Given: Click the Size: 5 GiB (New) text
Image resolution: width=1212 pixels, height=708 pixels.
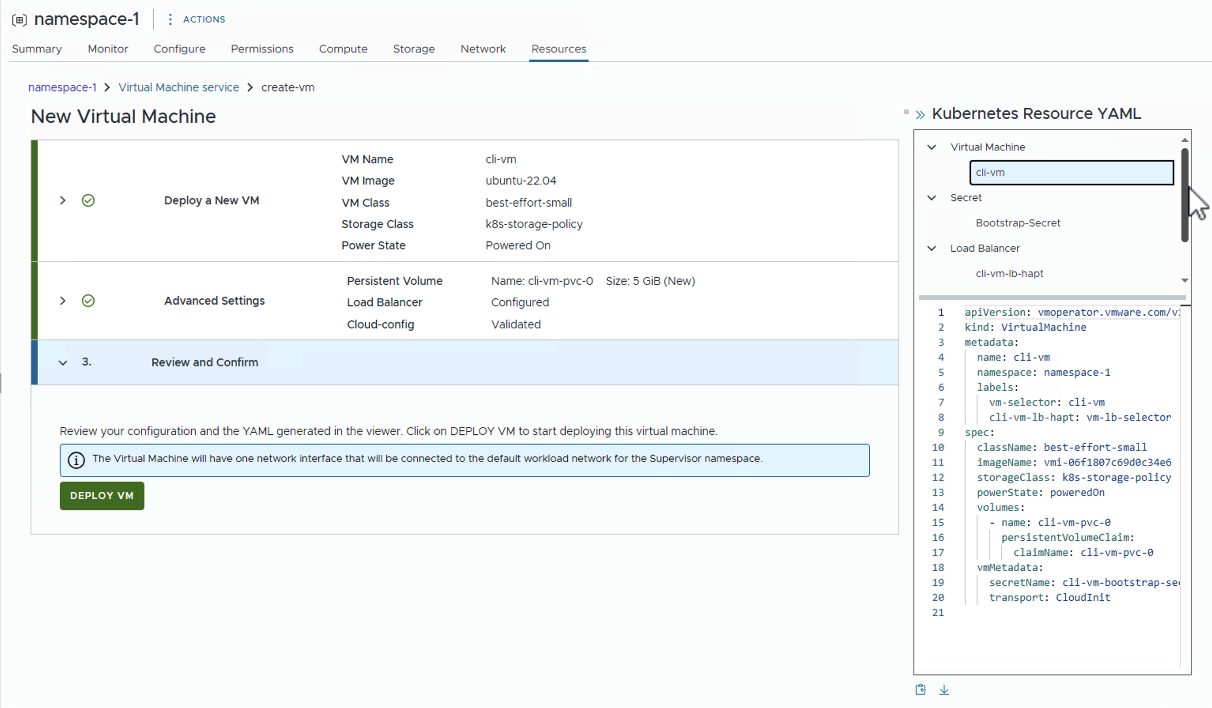Looking at the screenshot, I should 650,281.
